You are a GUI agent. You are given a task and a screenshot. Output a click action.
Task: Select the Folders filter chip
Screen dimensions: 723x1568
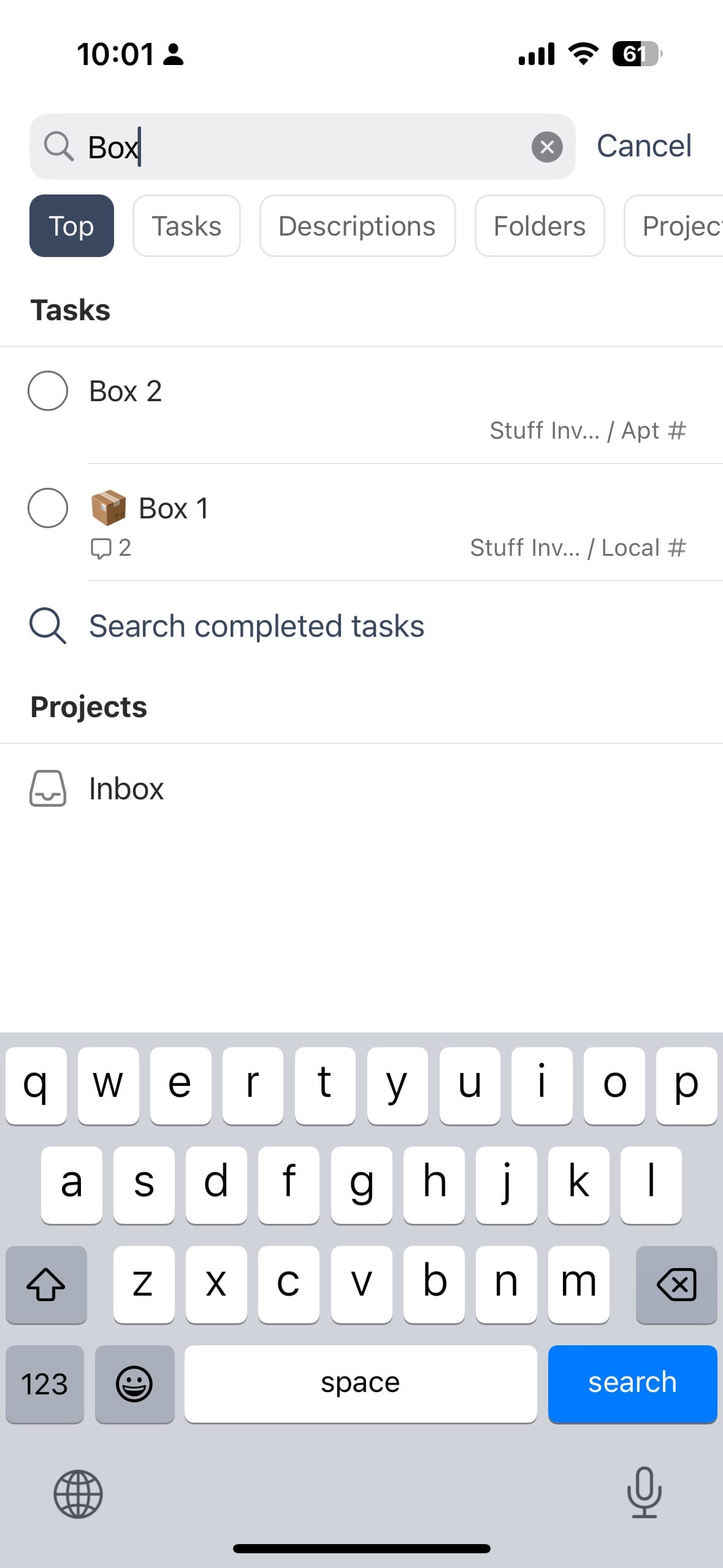(x=539, y=226)
